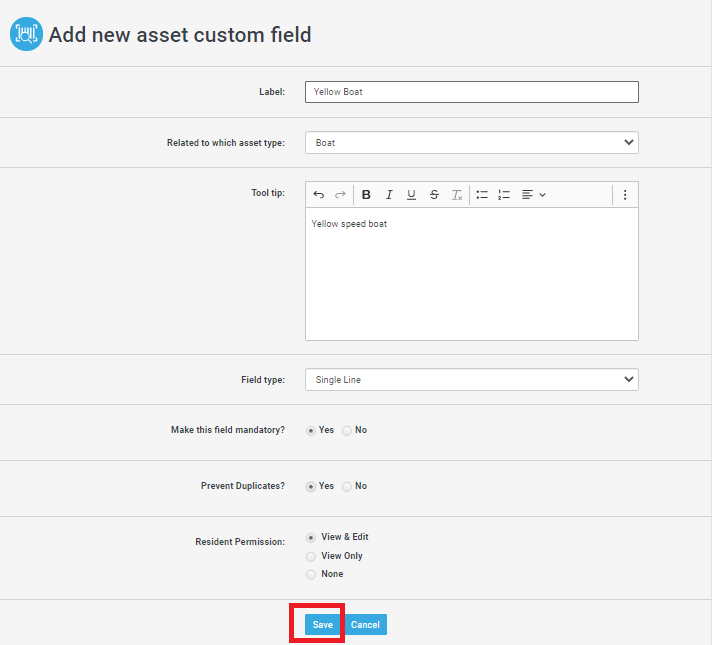This screenshot has width=714, height=645.
Task: Expand the text alignment dropdown
Action: click(x=533, y=195)
